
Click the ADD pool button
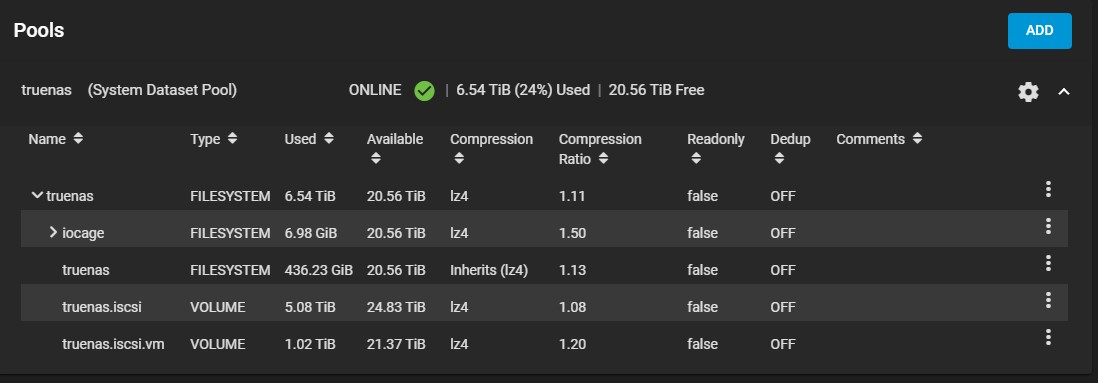1039,31
